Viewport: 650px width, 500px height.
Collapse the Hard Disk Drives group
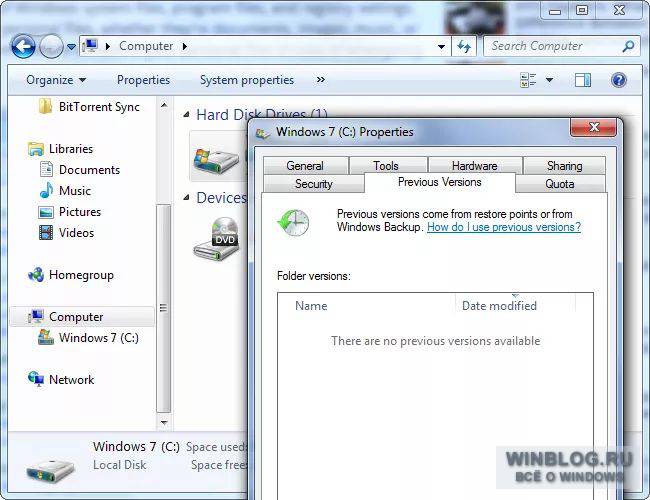point(187,114)
